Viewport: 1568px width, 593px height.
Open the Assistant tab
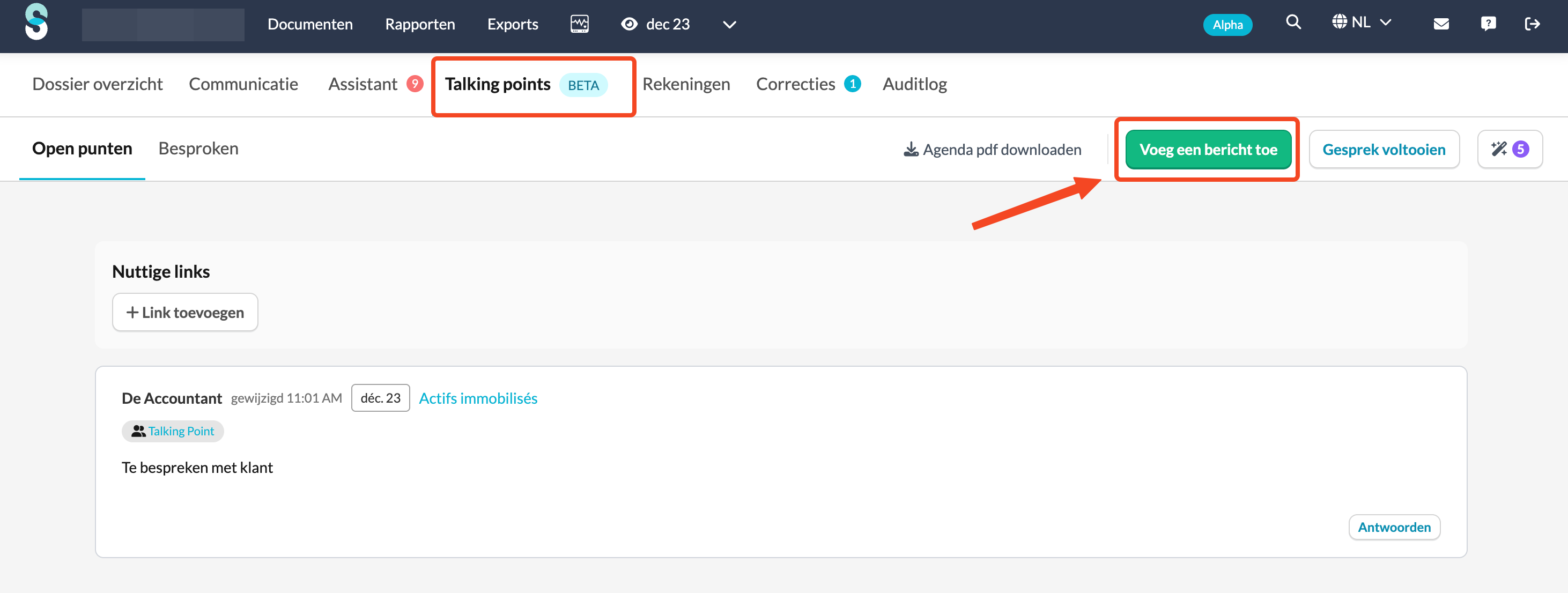363,84
